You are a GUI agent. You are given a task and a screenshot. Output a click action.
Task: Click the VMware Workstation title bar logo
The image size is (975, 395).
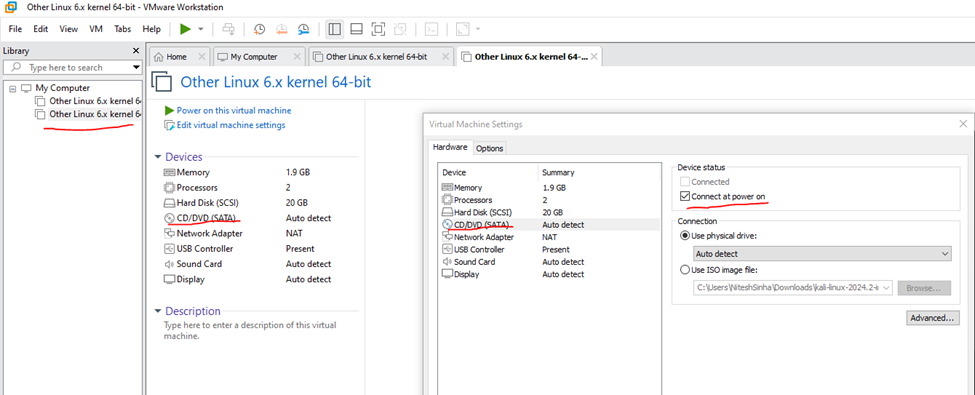coord(11,7)
